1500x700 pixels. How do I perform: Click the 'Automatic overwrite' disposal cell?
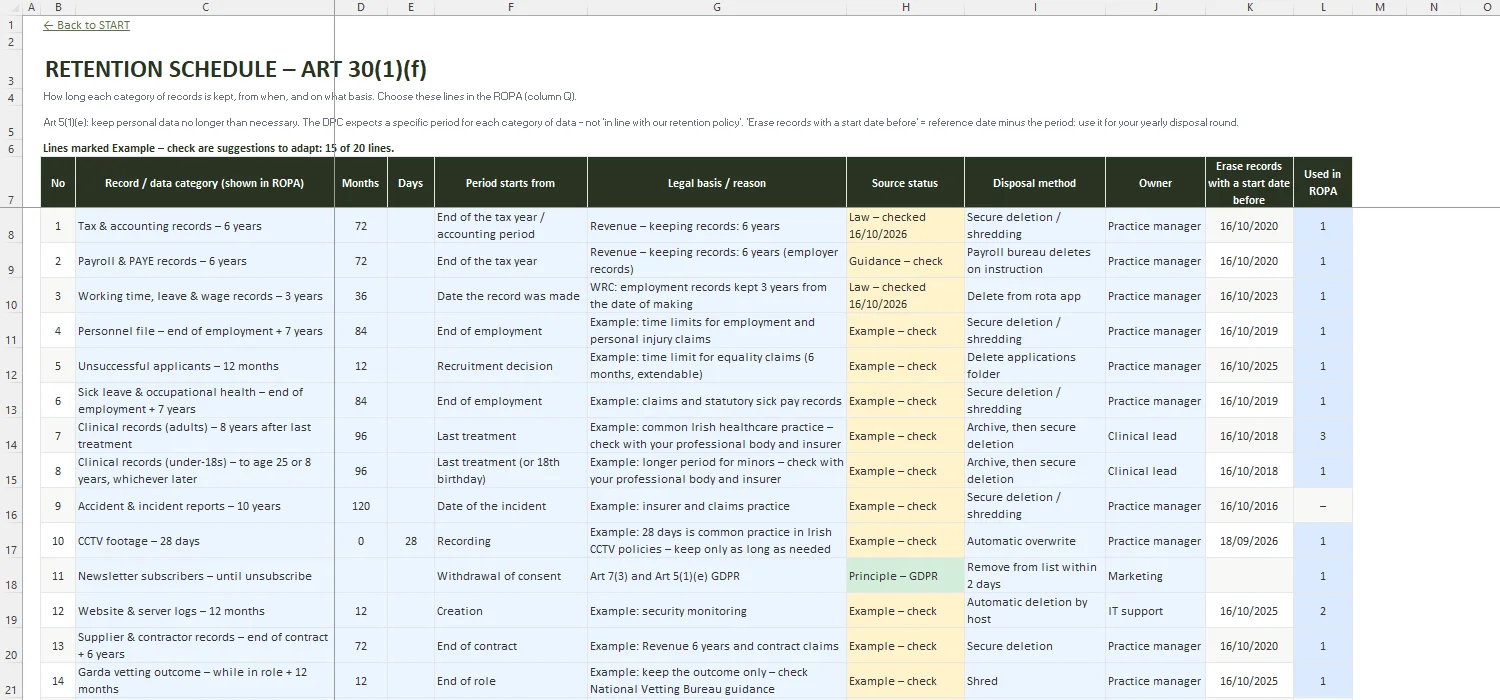pos(1035,541)
